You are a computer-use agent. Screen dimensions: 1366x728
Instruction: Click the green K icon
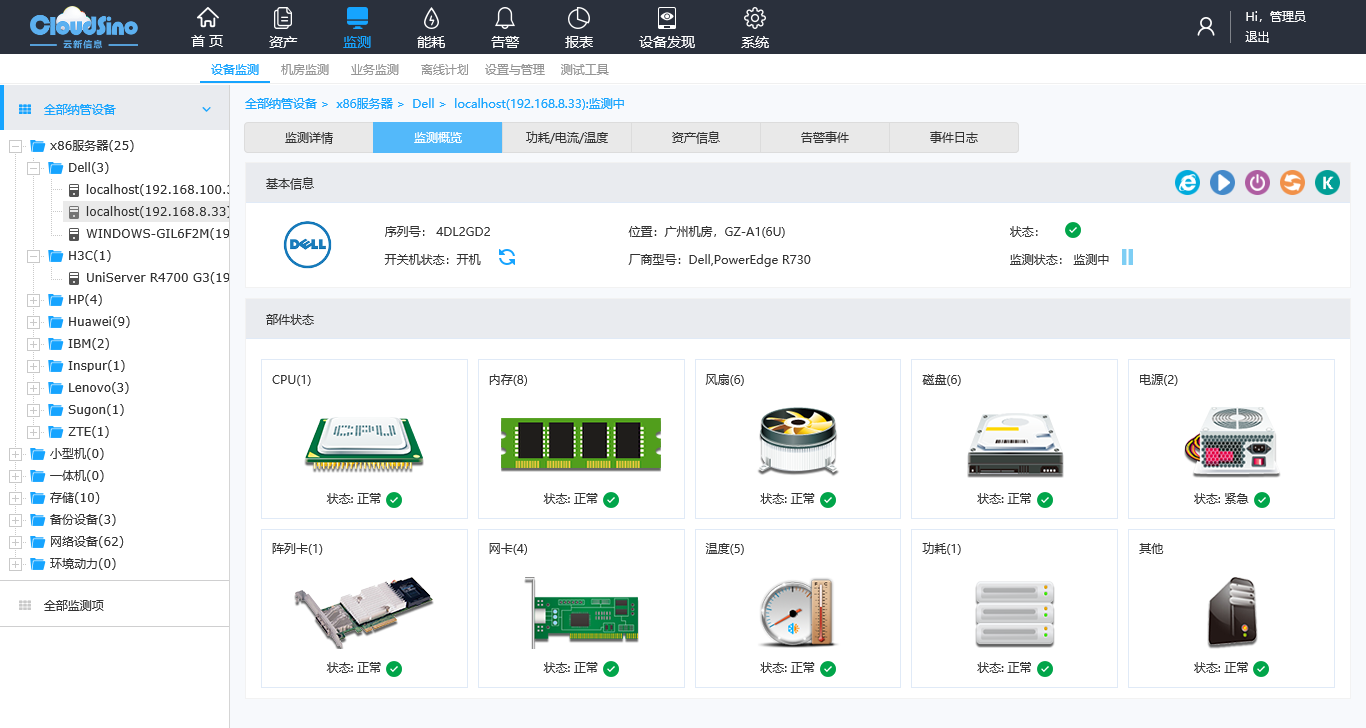(1327, 182)
